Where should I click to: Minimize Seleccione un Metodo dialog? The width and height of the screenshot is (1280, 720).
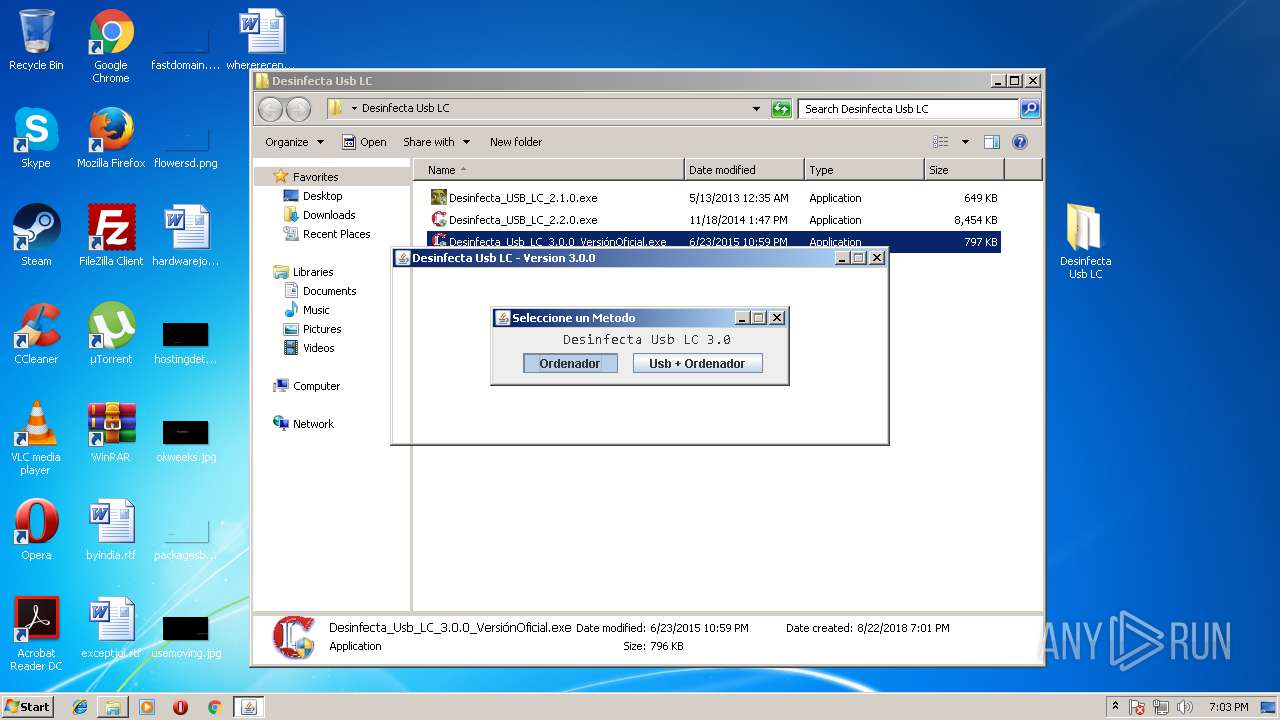(x=741, y=318)
